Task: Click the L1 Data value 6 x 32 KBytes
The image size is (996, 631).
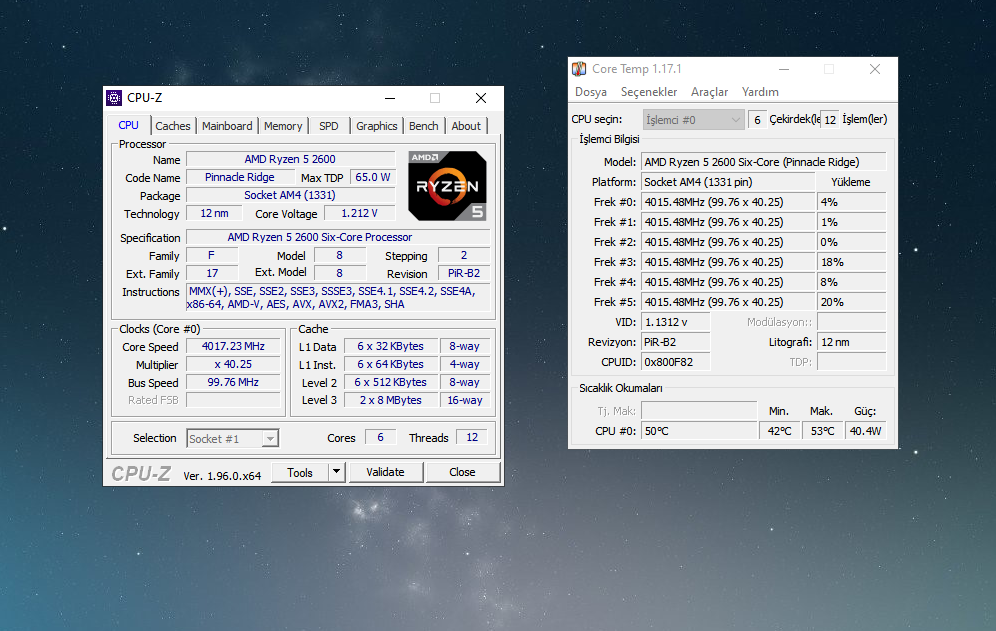Action: point(391,346)
